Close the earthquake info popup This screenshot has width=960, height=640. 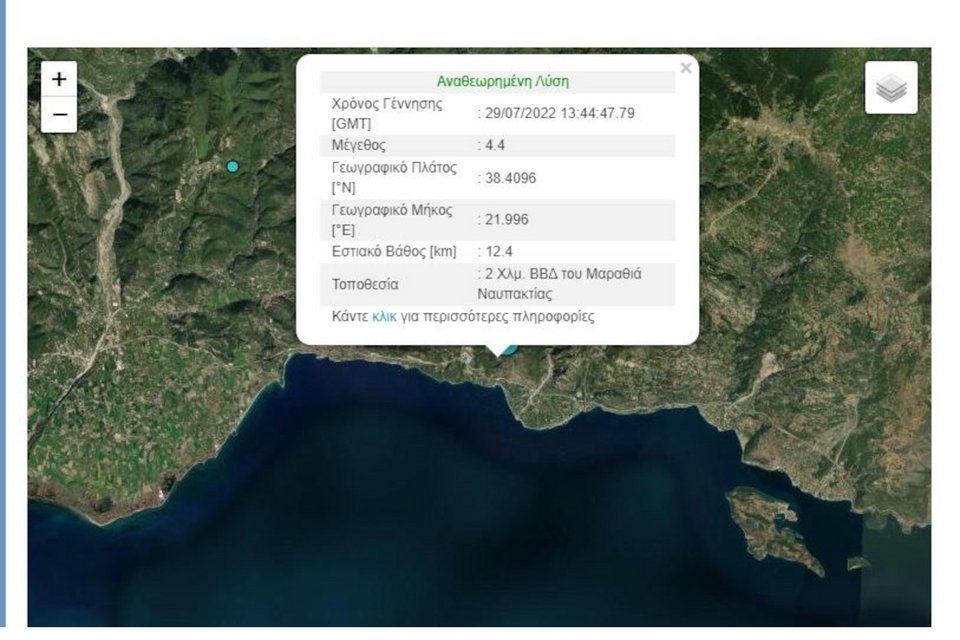pyautogui.click(x=685, y=68)
